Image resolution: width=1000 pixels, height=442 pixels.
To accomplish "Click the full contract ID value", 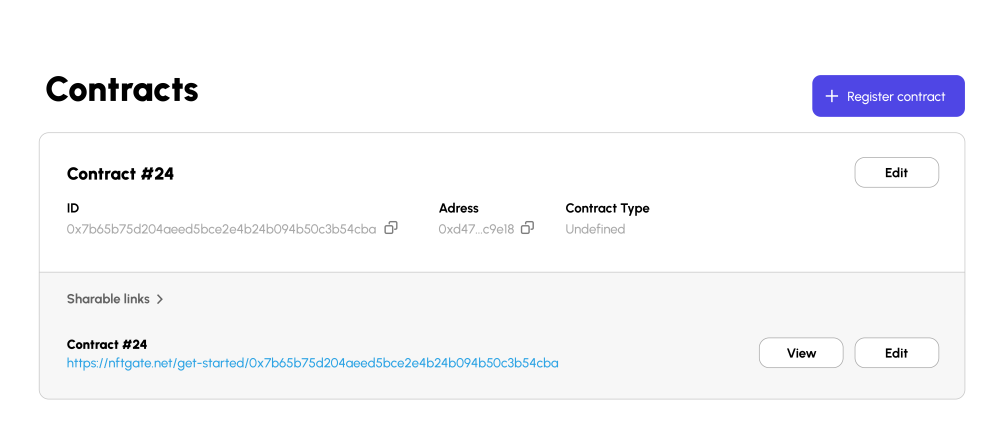I will pos(221,229).
